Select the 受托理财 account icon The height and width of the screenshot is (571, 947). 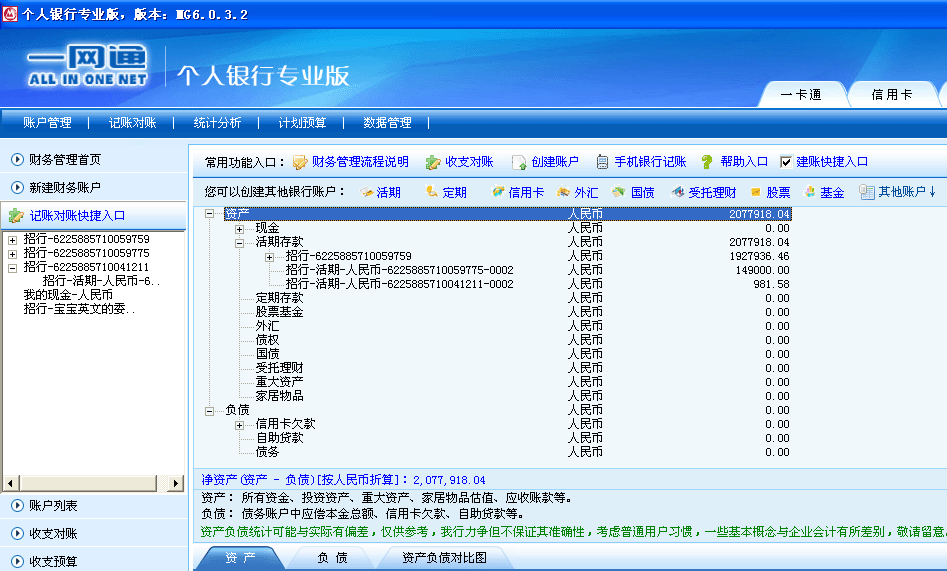(678, 192)
